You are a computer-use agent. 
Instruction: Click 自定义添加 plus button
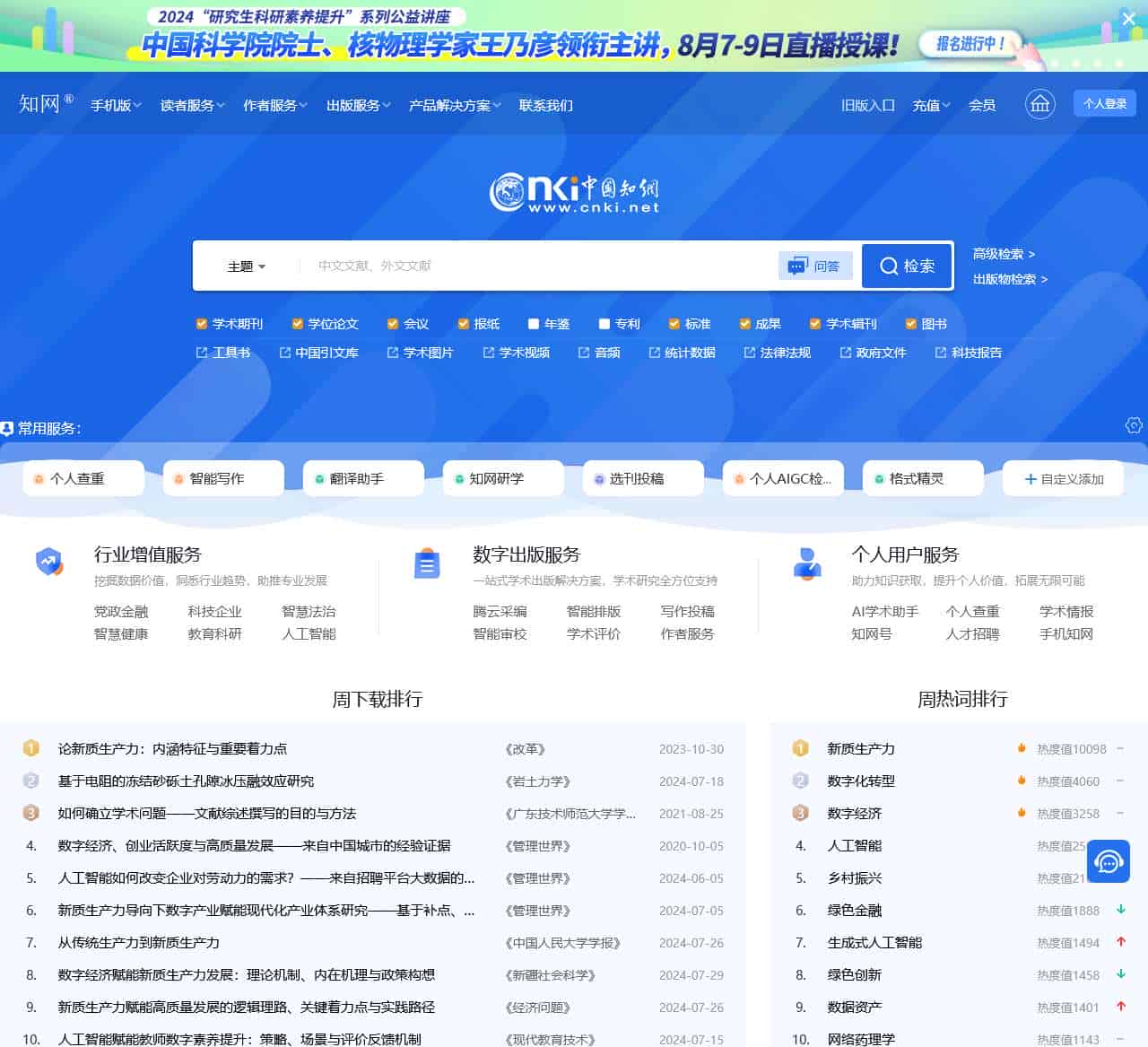(1064, 478)
